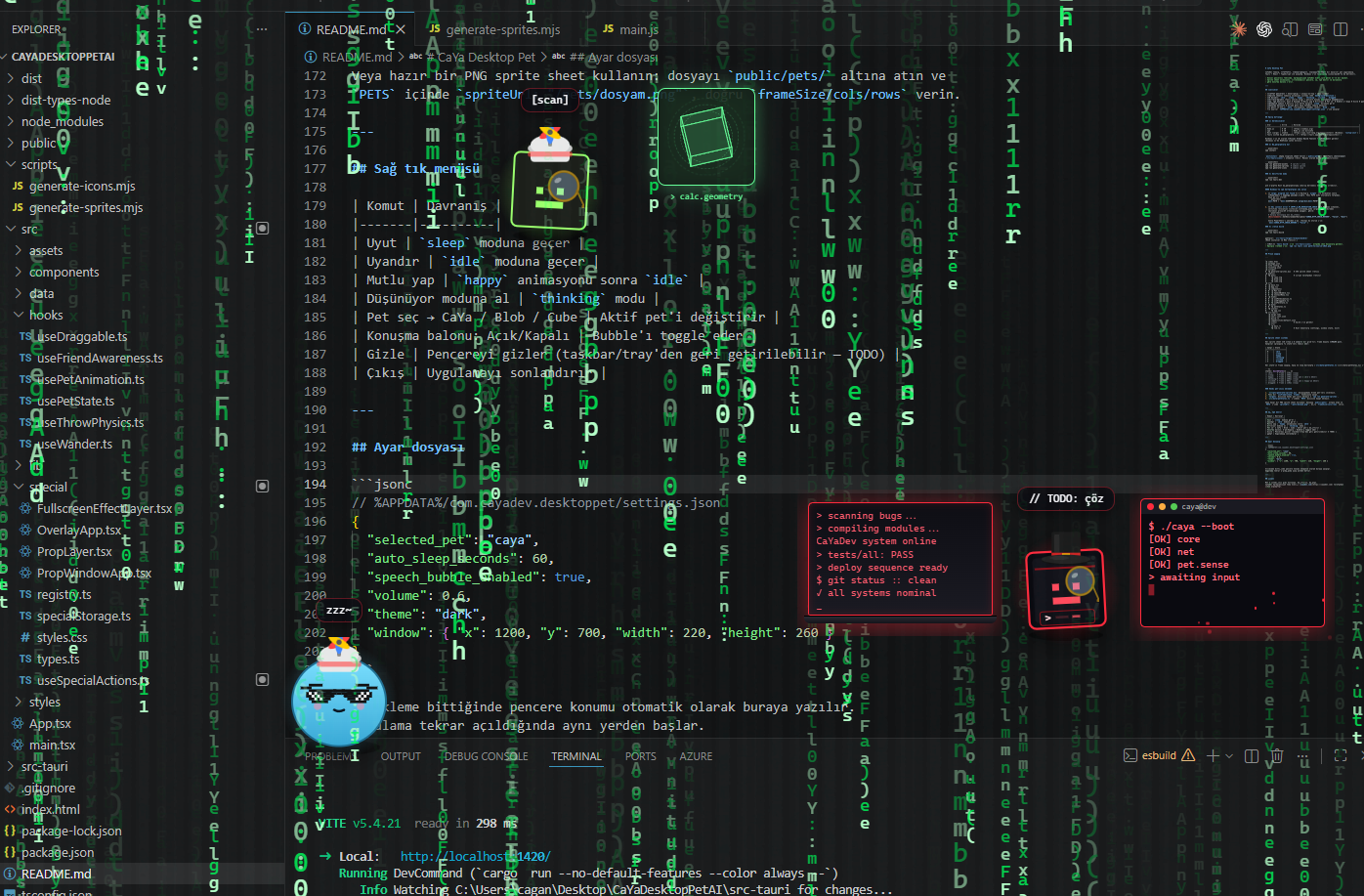This screenshot has height=896, width=1364.
Task: Expand the data folder
Action: (41, 293)
